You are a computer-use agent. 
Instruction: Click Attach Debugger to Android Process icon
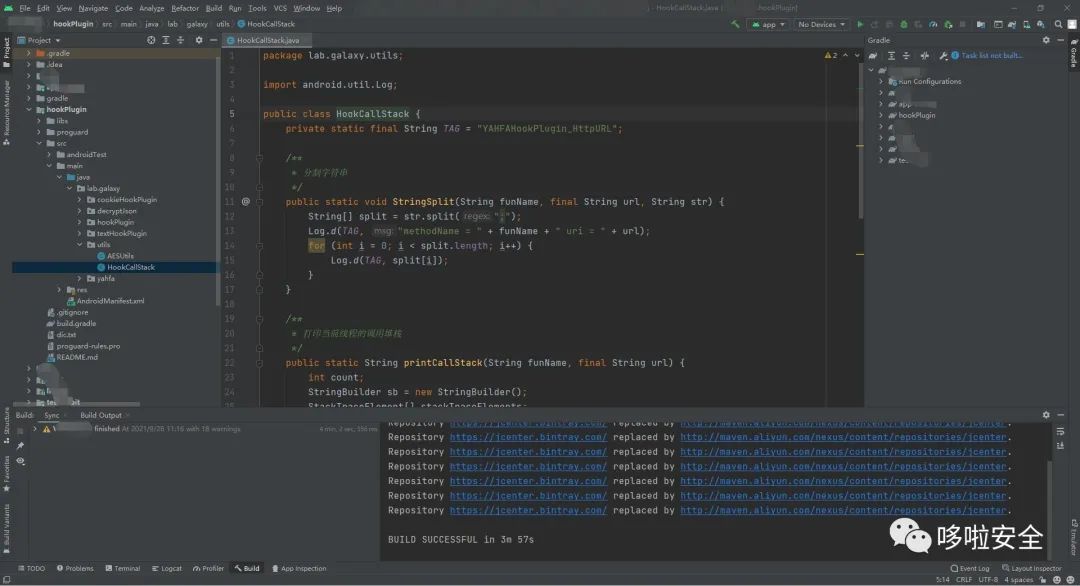tap(948, 24)
